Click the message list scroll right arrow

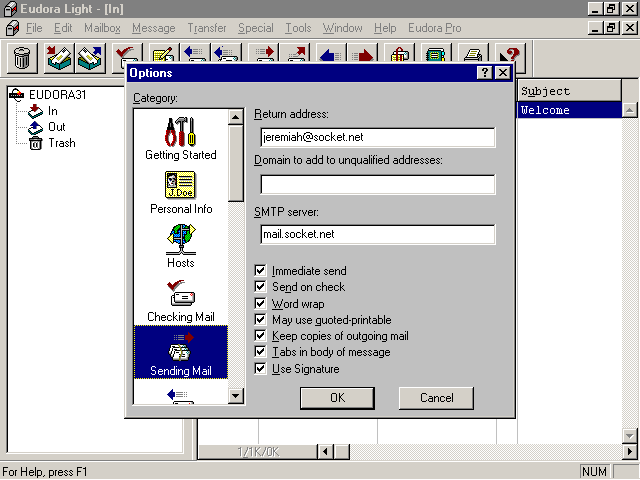point(630,451)
